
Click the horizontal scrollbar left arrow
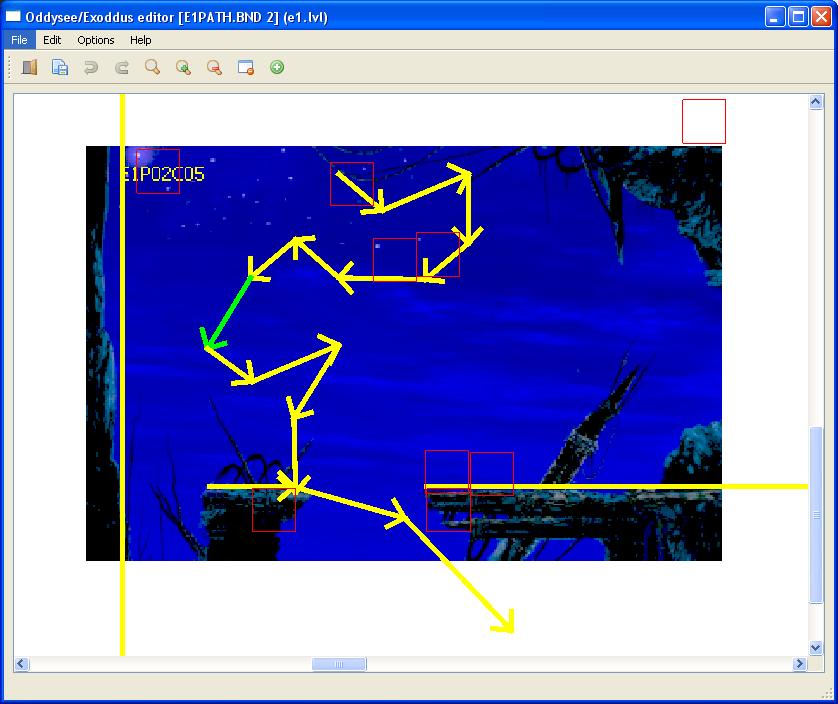coord(22,664)
